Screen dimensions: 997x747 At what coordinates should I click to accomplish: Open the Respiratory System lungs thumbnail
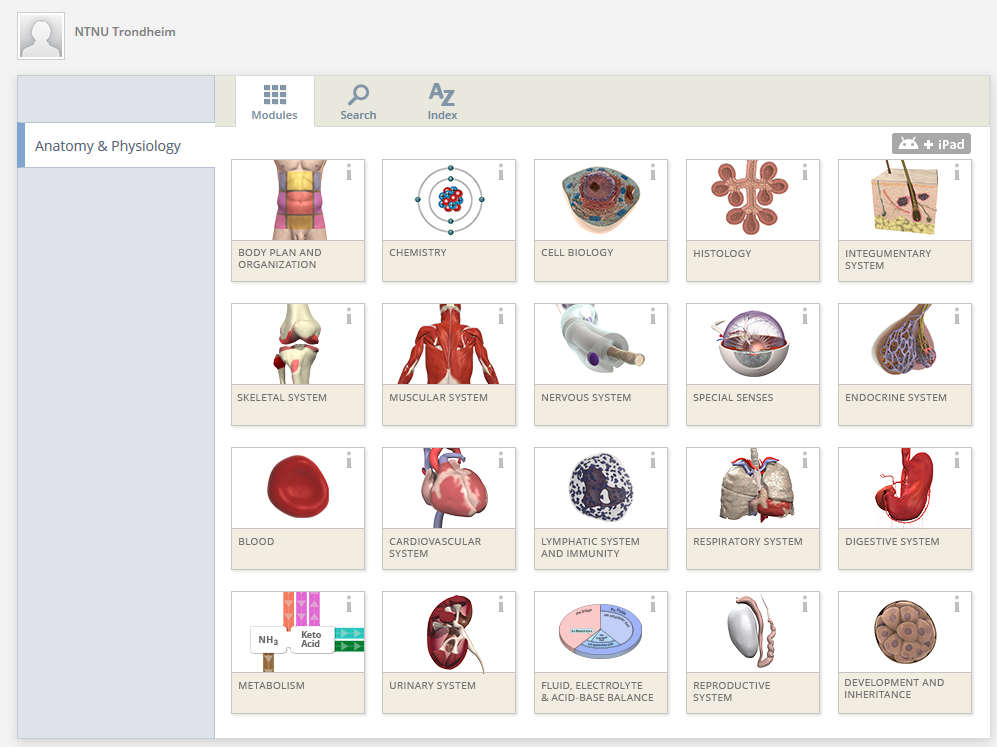tap(752, 488)
